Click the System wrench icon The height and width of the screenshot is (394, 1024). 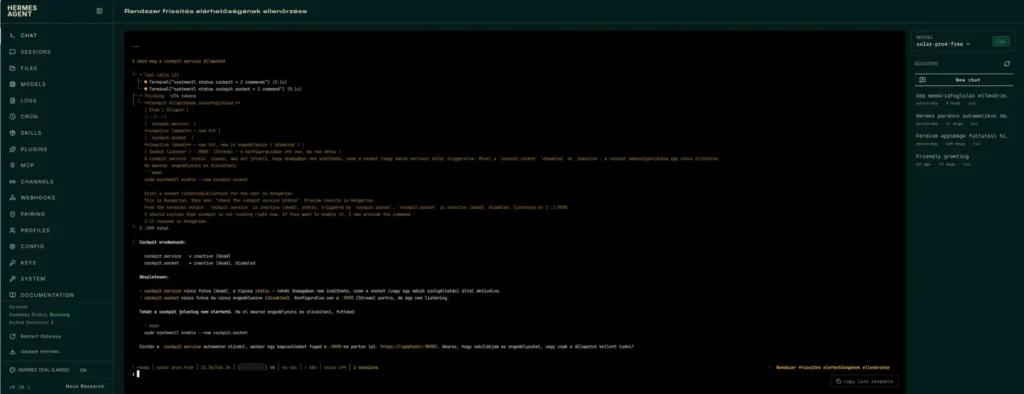coord(12,278)
